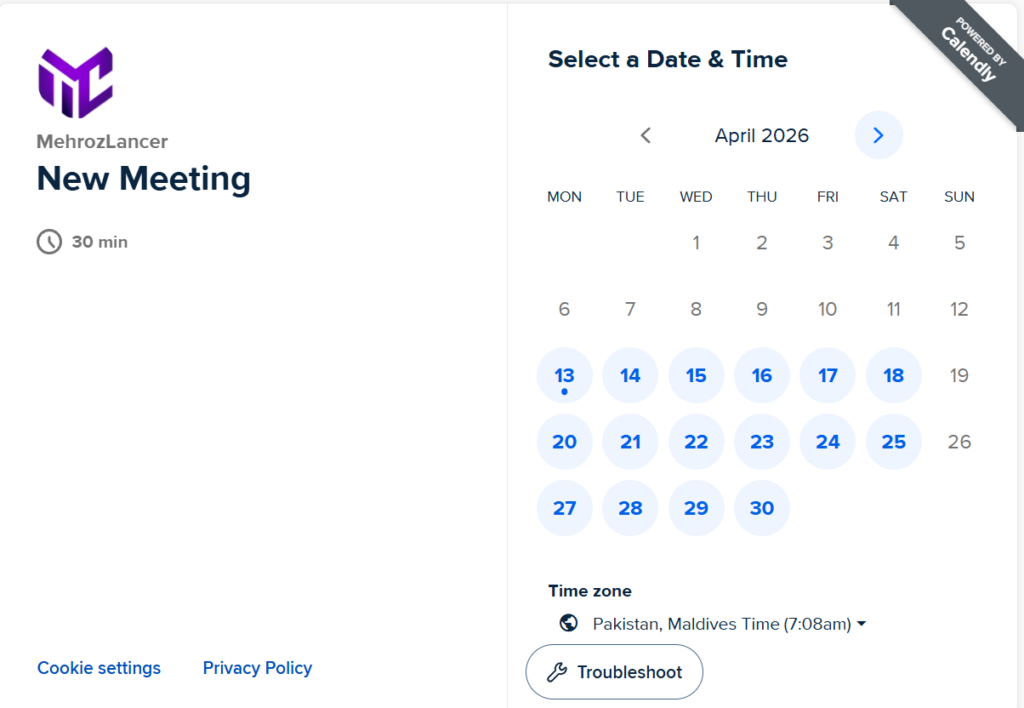Viewport: 1024px width, 708px height.
Task: Choose April 25 on the calendar
Action: (x=893, y=442)
